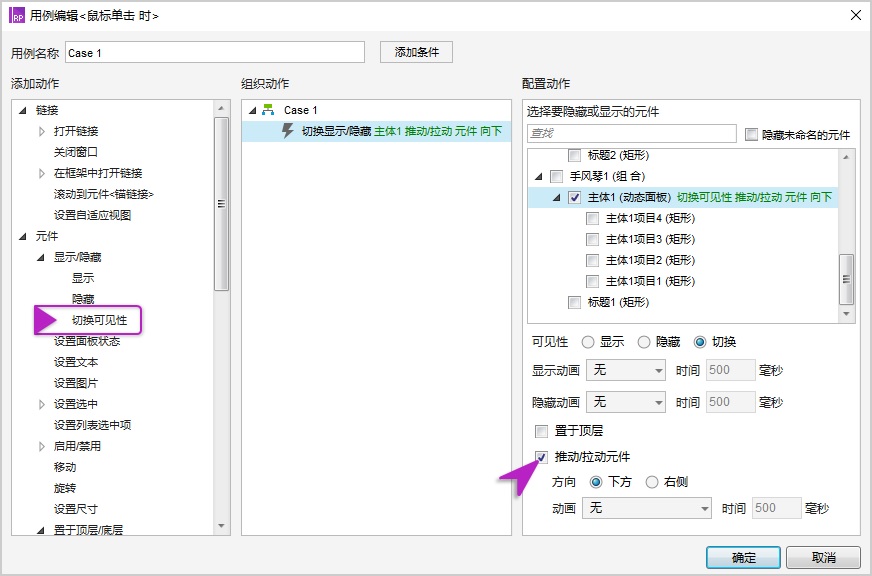
Task: Click the add-action list scrollbar down arrow
Action: click(x=221, y=526)
